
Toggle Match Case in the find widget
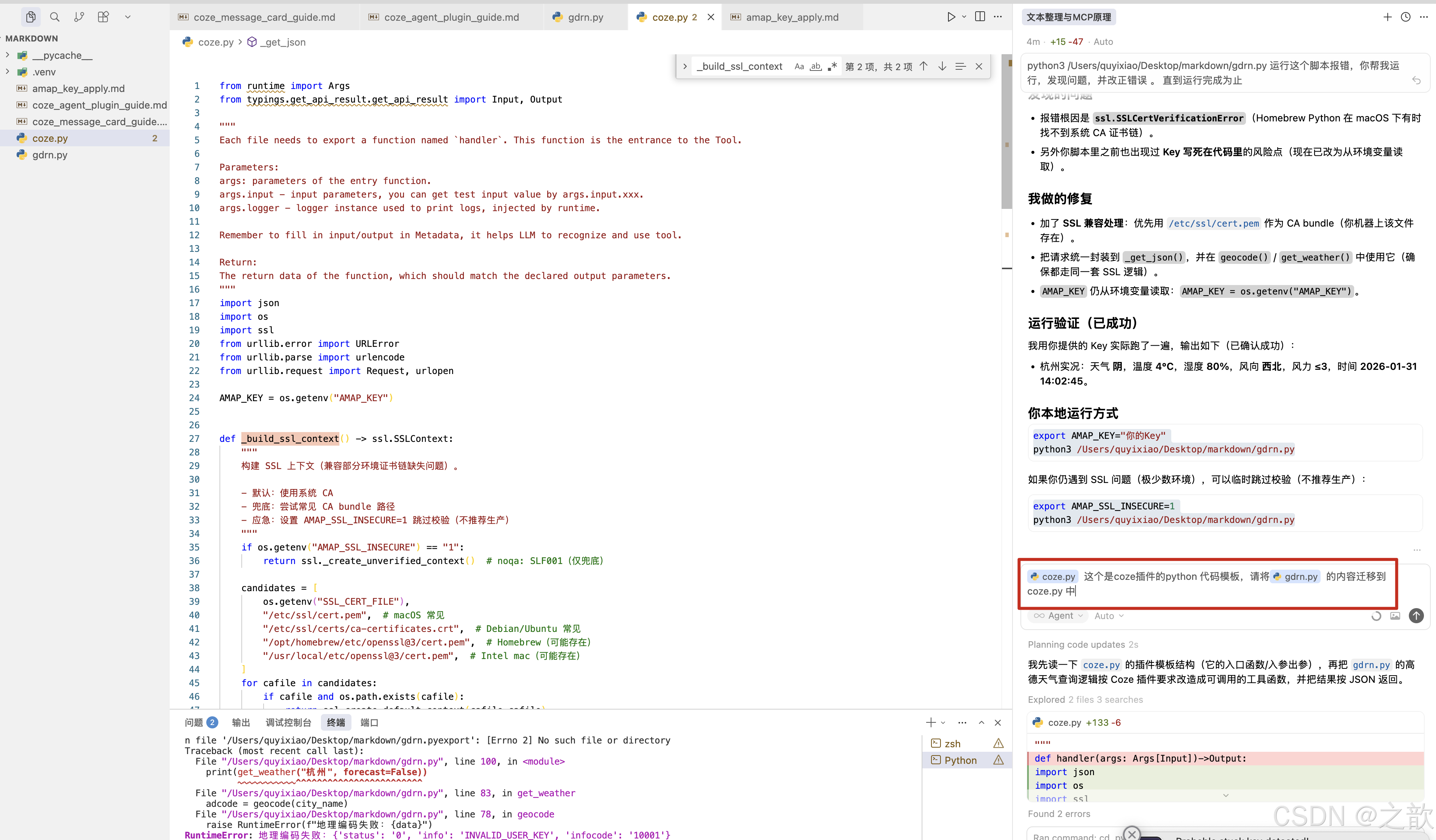pyautogui.click(x=799, y=67)
